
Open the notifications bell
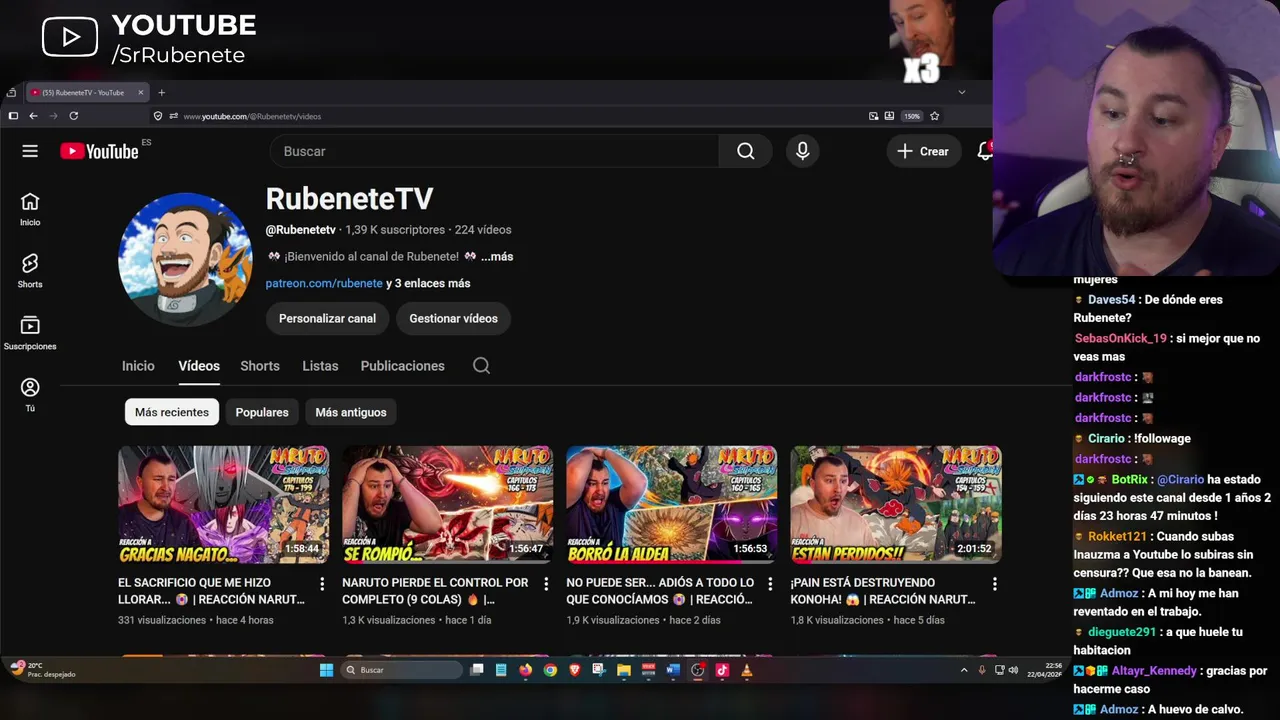(985, 151)
